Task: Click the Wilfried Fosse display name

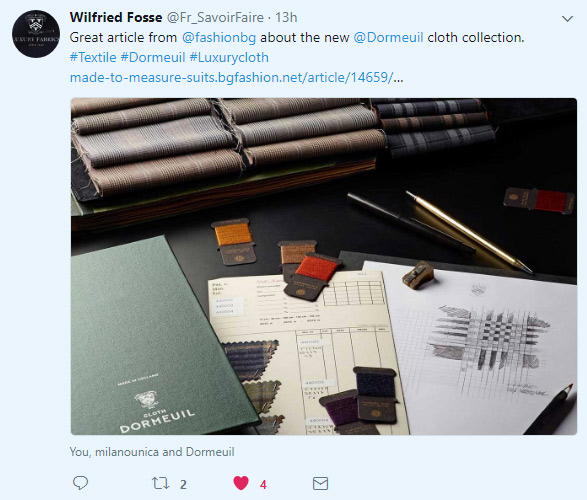Action: (116, 17)
